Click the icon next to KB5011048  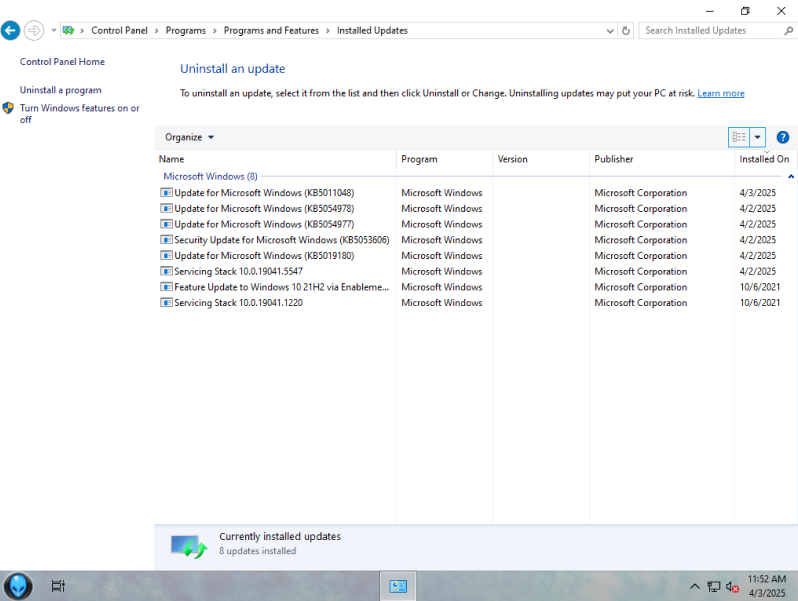coord(166,192)
